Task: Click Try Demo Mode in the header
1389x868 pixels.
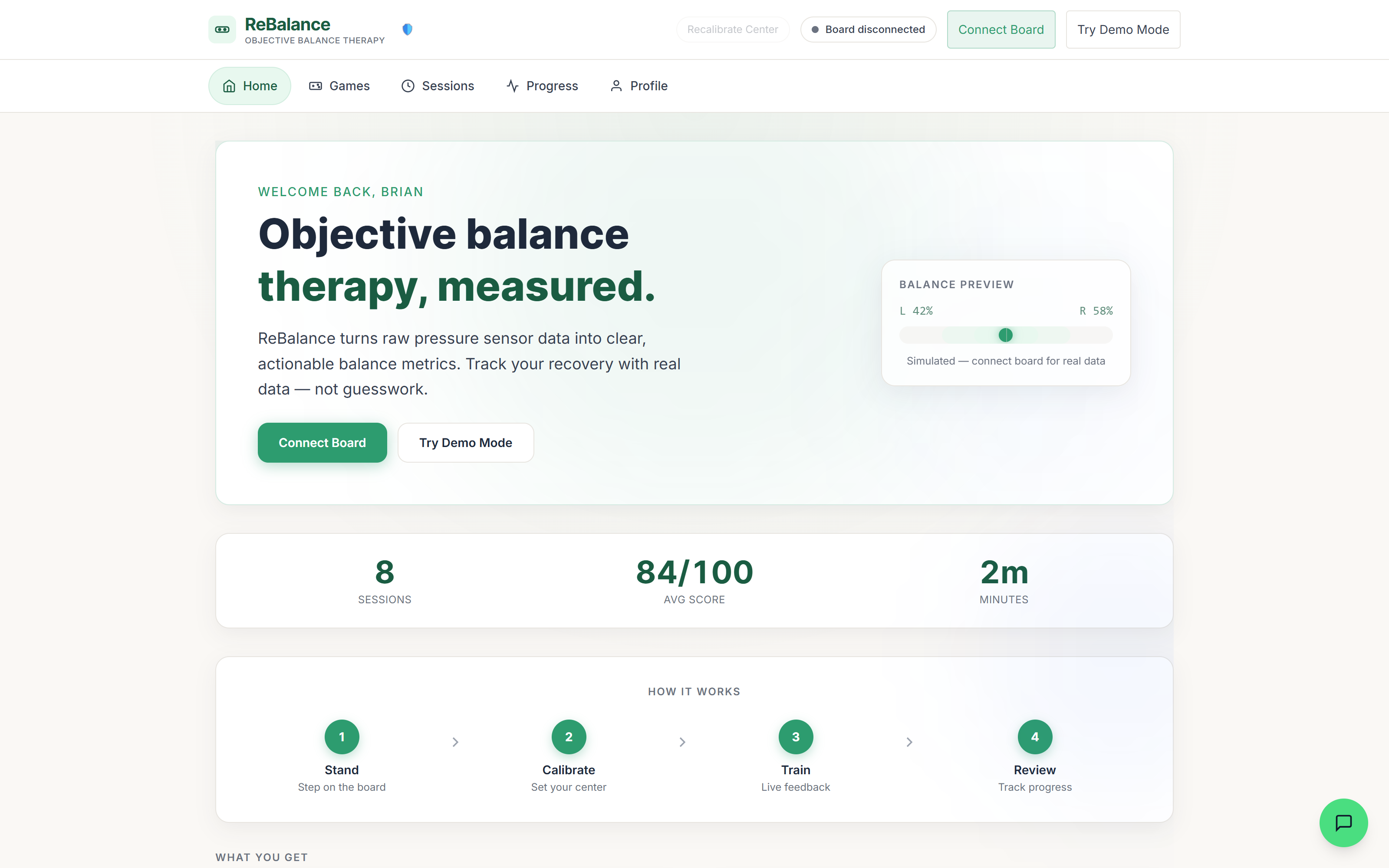Action: point(1122,29)
